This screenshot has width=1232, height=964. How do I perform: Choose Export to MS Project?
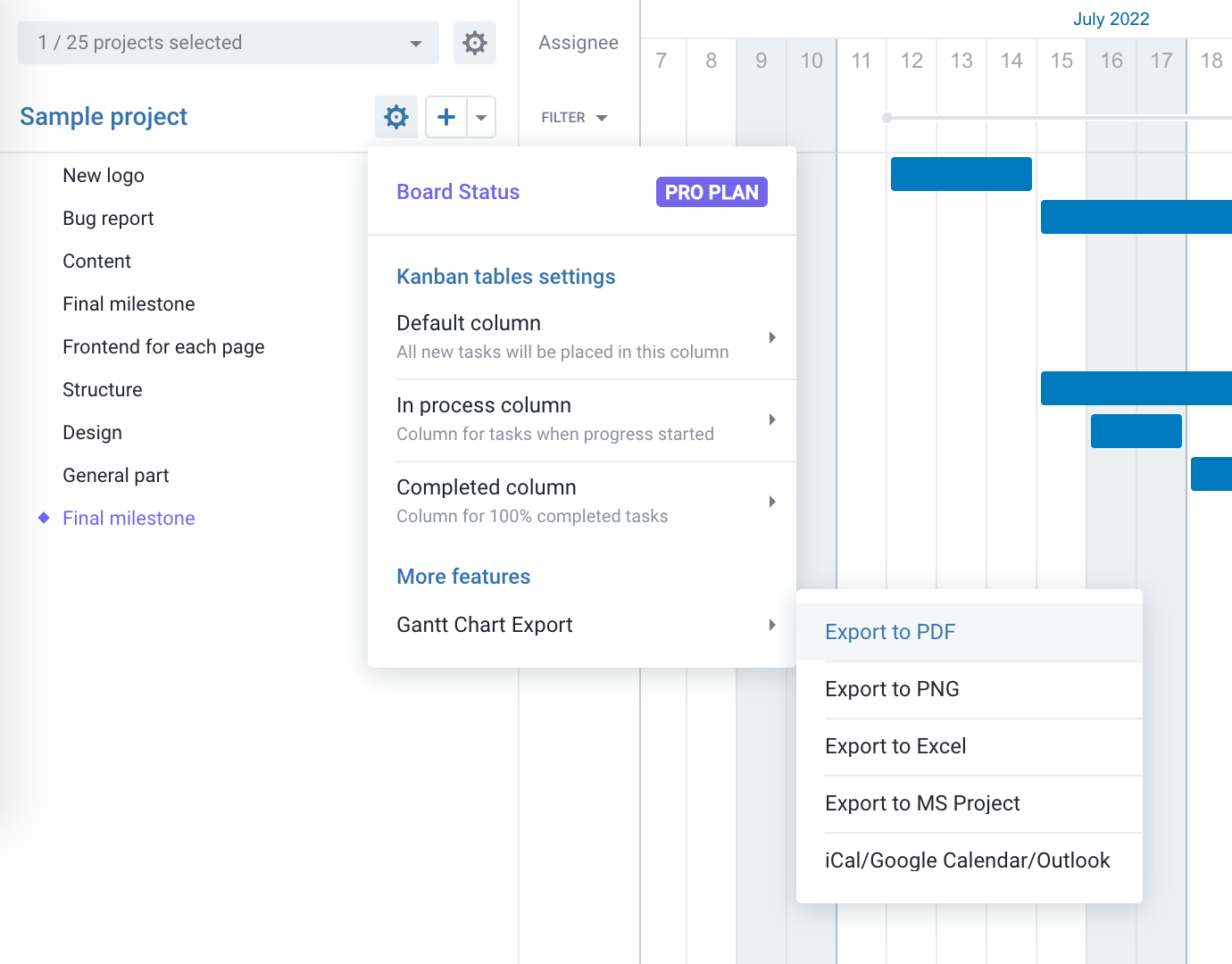pos(922,803)
